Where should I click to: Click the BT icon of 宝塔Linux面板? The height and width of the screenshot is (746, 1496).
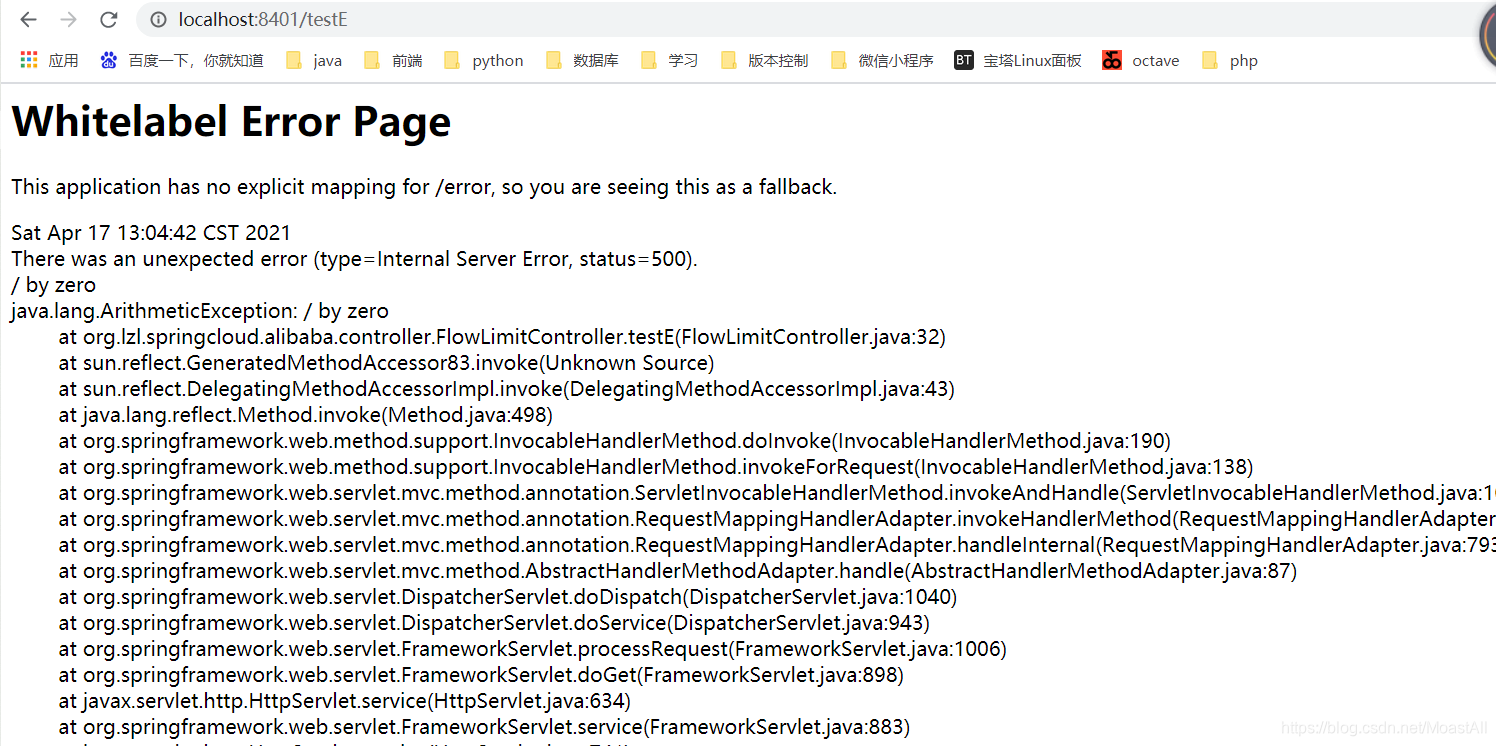[x=963, y=61]
